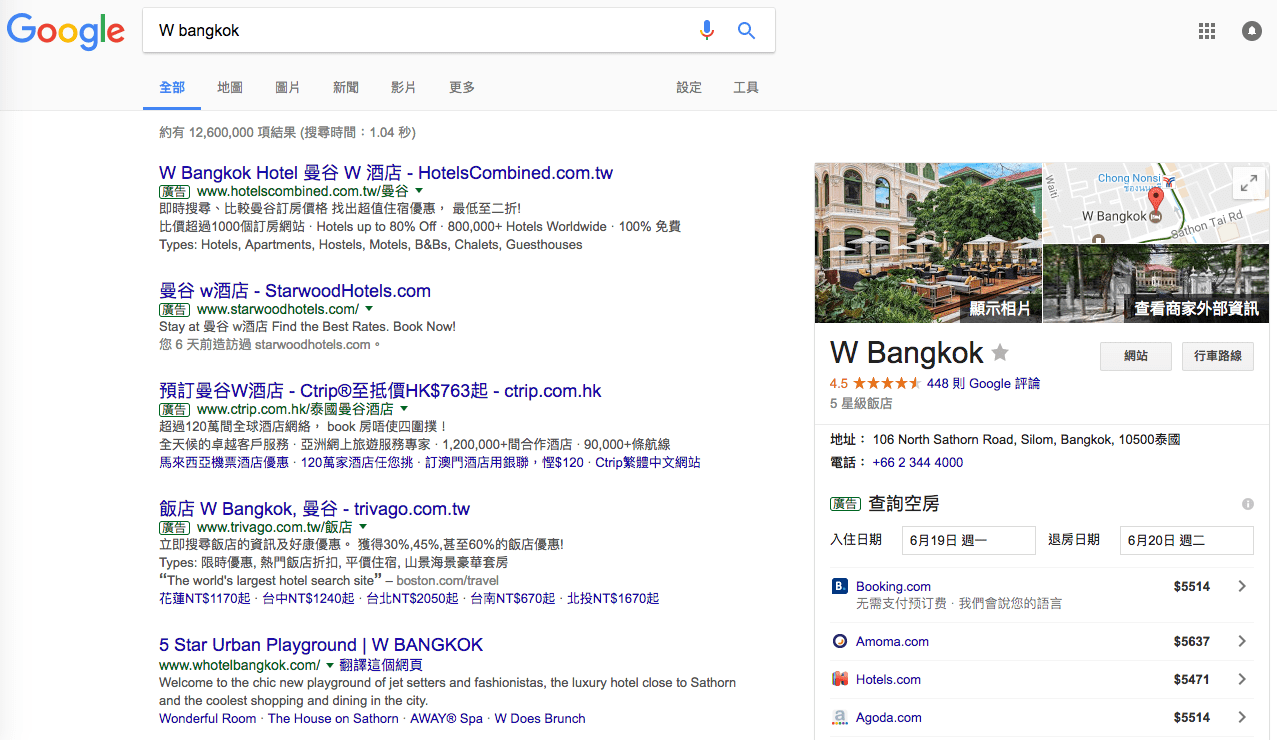Expand the Booking.com price row chevron
This screenshot has height=740, width=1277.
coord(1242,586)
